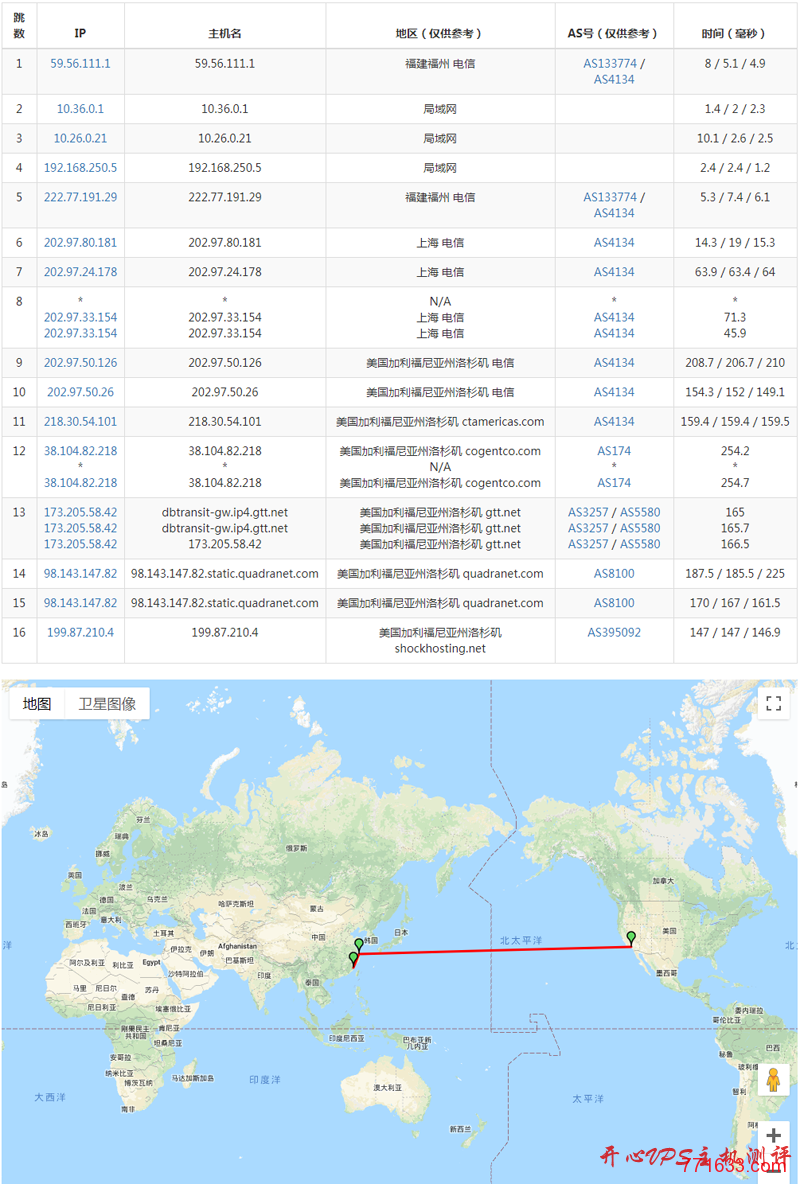Select the 主机名 column header
800x1184 pixels.
225,33
